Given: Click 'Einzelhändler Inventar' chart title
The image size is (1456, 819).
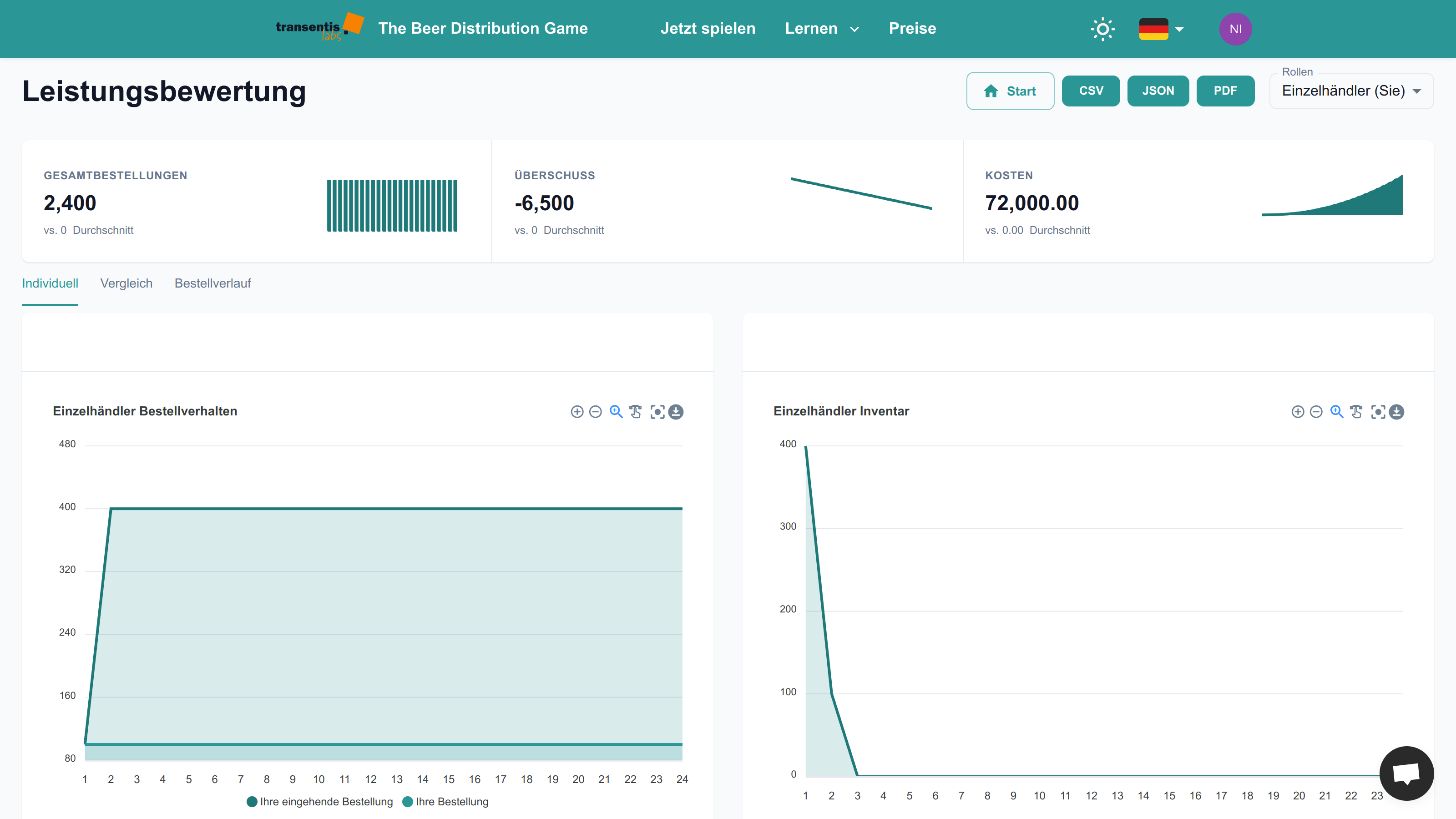Looking at the screenshot, I should coord(841,411).
